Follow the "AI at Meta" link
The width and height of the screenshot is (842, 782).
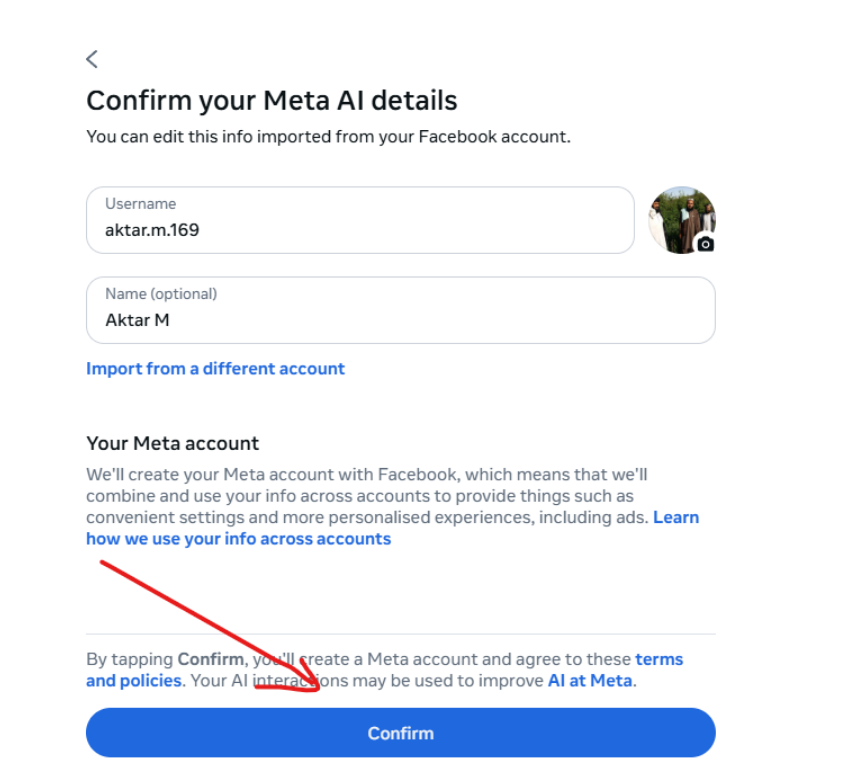[590, 681]
